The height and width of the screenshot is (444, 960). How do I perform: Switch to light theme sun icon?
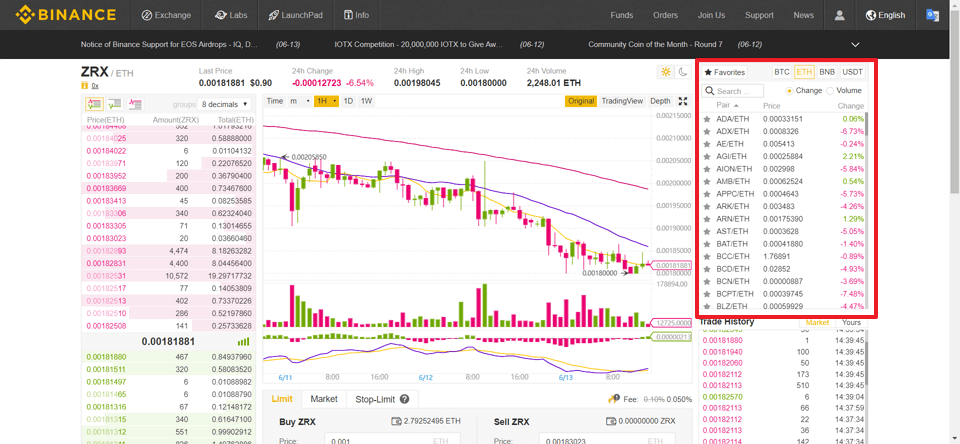click(x=666, y=72)
